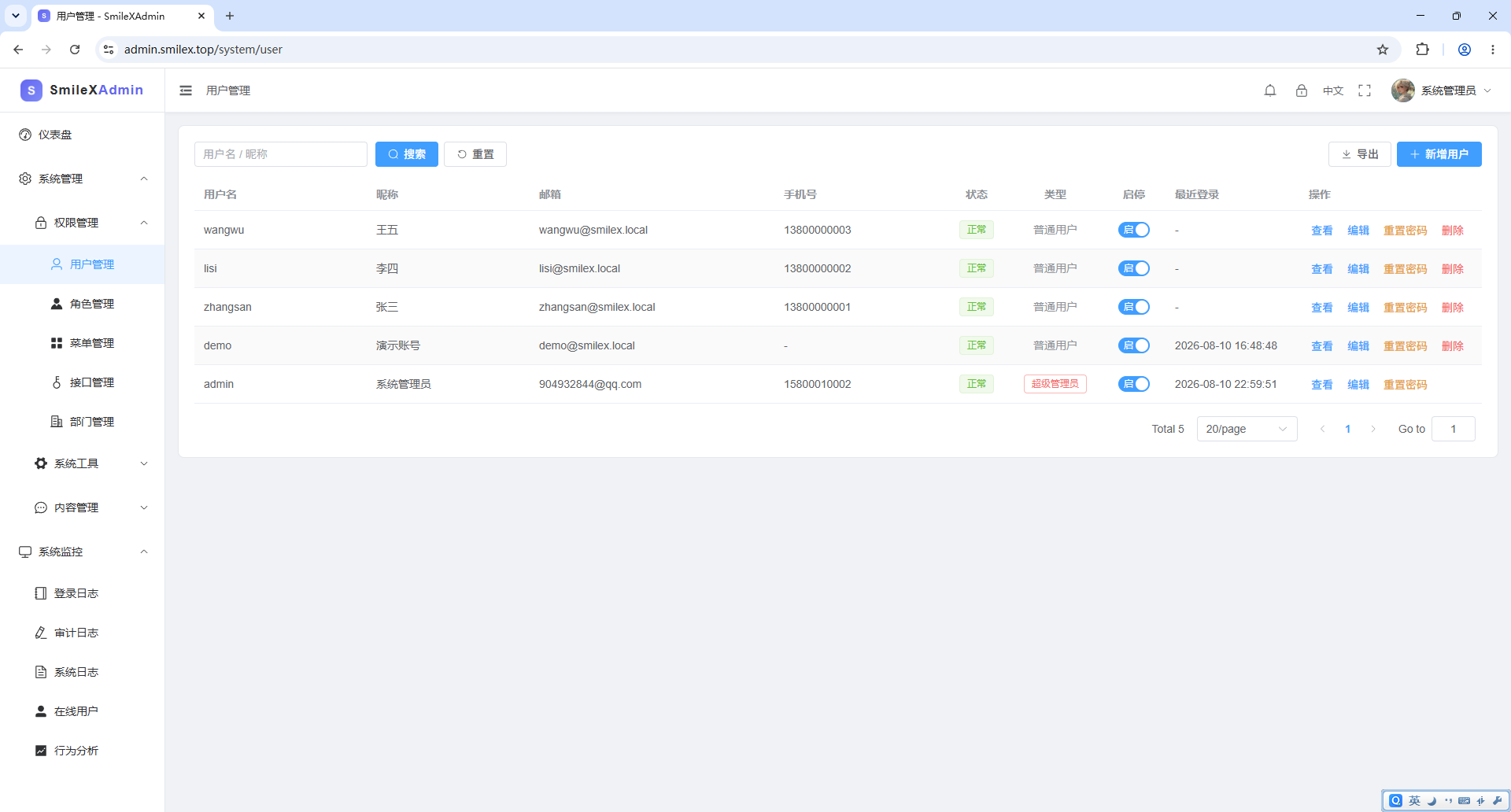Image resolution: width=1511 pixels, height=812 pixels.
Task: Open Chrome profile icon
Action: click(x=1465, y=50)
